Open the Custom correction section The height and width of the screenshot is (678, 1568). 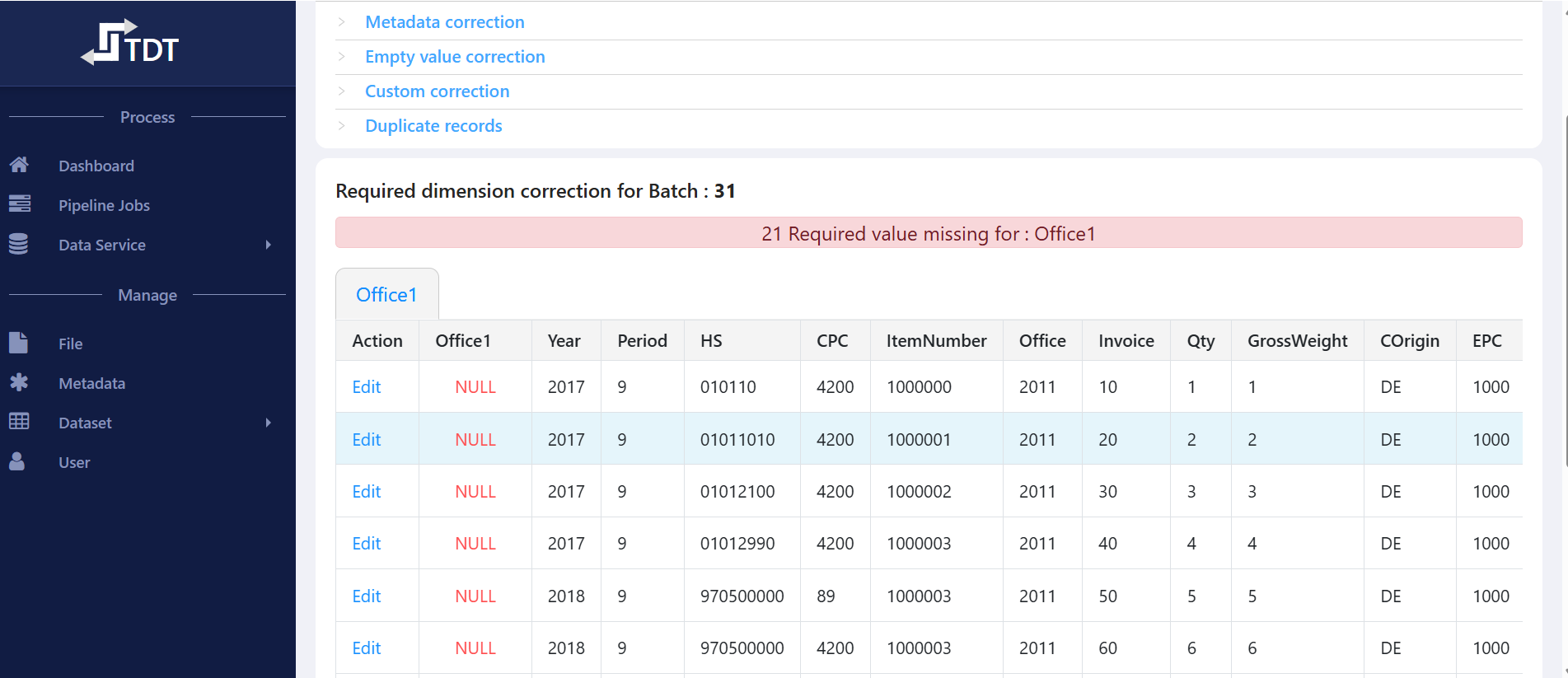point(437,91)
